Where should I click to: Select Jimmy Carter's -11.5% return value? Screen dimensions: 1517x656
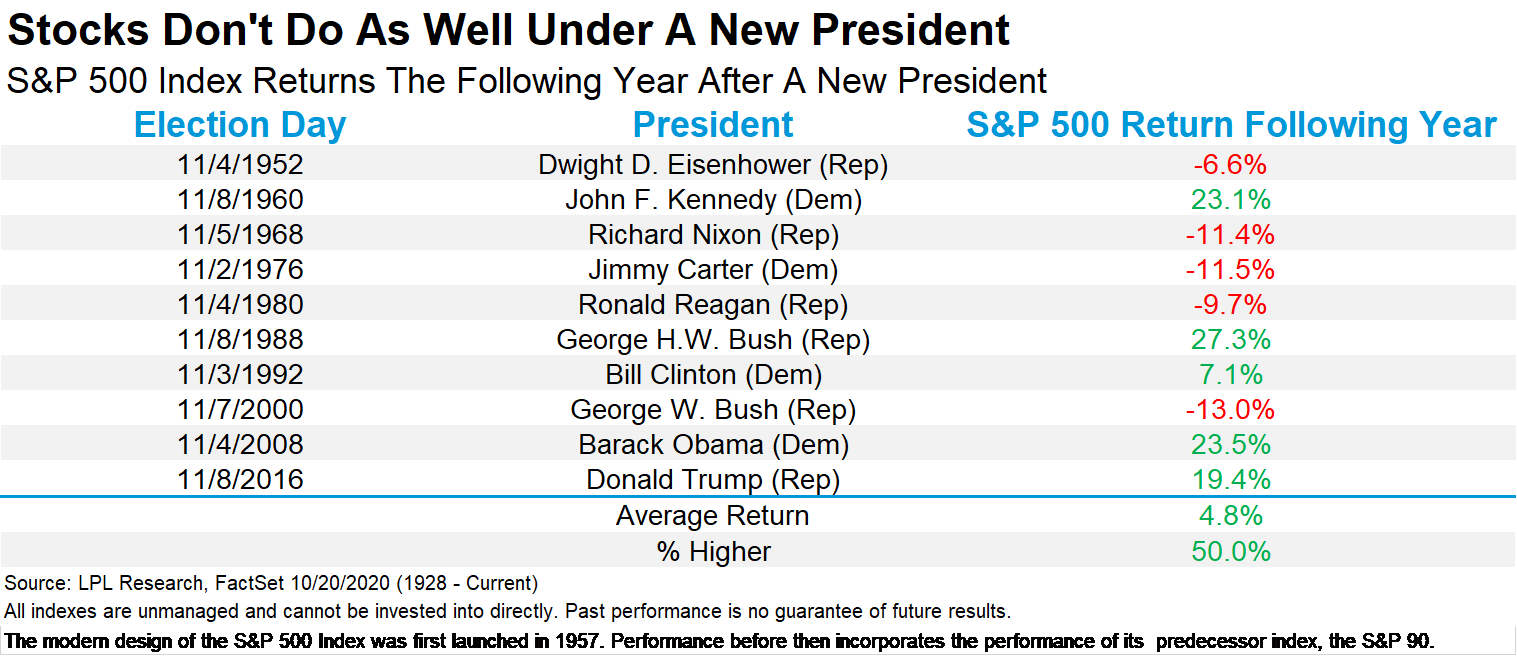(x=1231, y=270)
